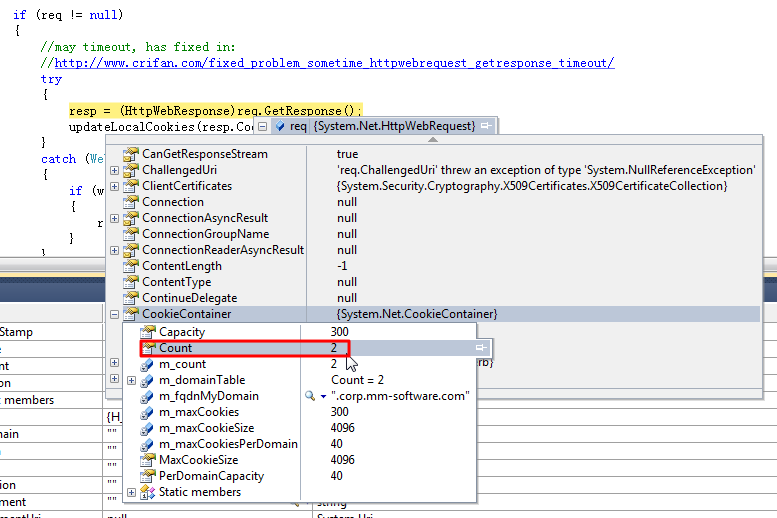The height and width of the screenshot is (518, 777).
Task: Click the m_count field icon
Action: coord(147,365)
